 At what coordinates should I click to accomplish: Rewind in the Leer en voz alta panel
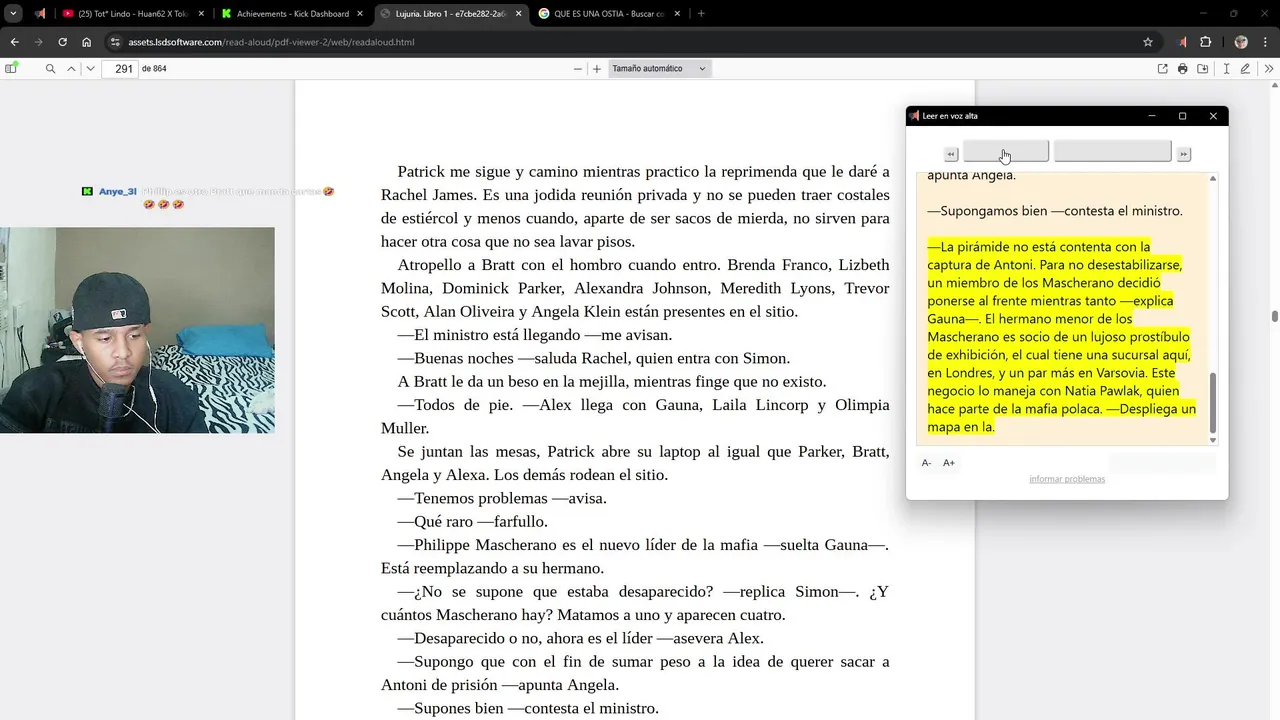[951, 154]
